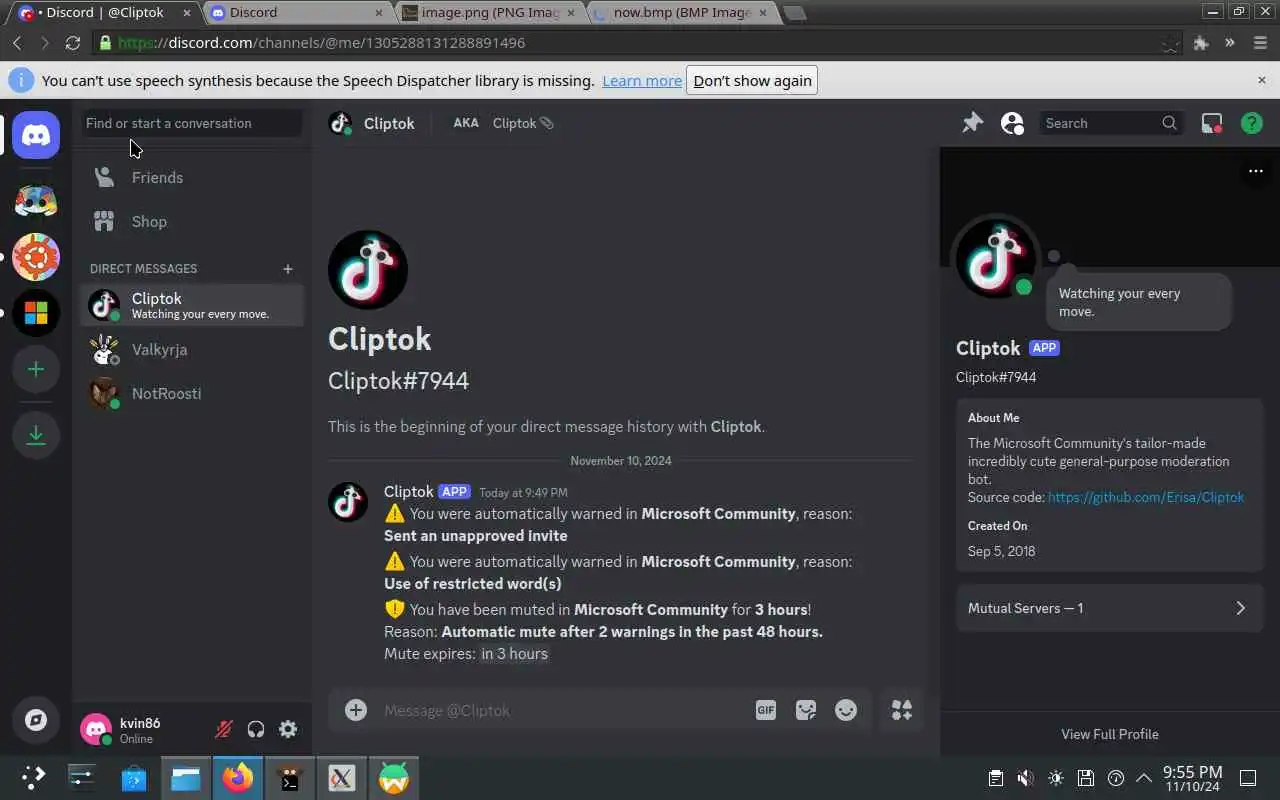This screenshot has height=800, width=1280.
Task: Open terminal from the taskbar
Action: click(290, 778)
